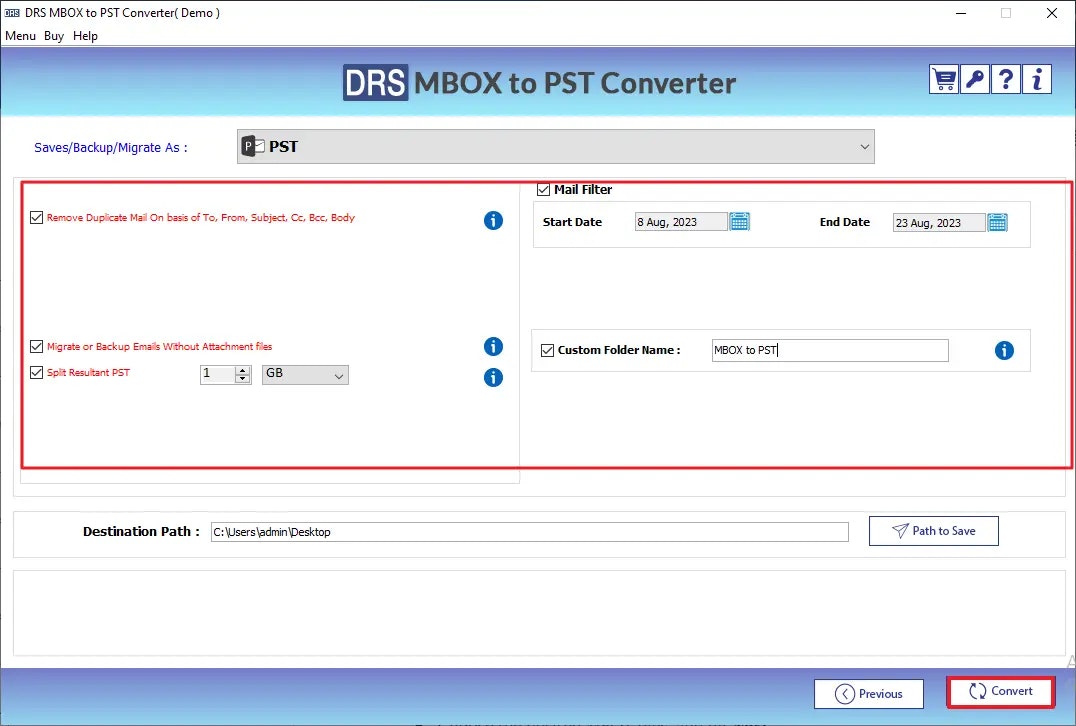Show info for Migrate Without Attachment option
The image size is (1076, 726).
(x=493, y=347)
